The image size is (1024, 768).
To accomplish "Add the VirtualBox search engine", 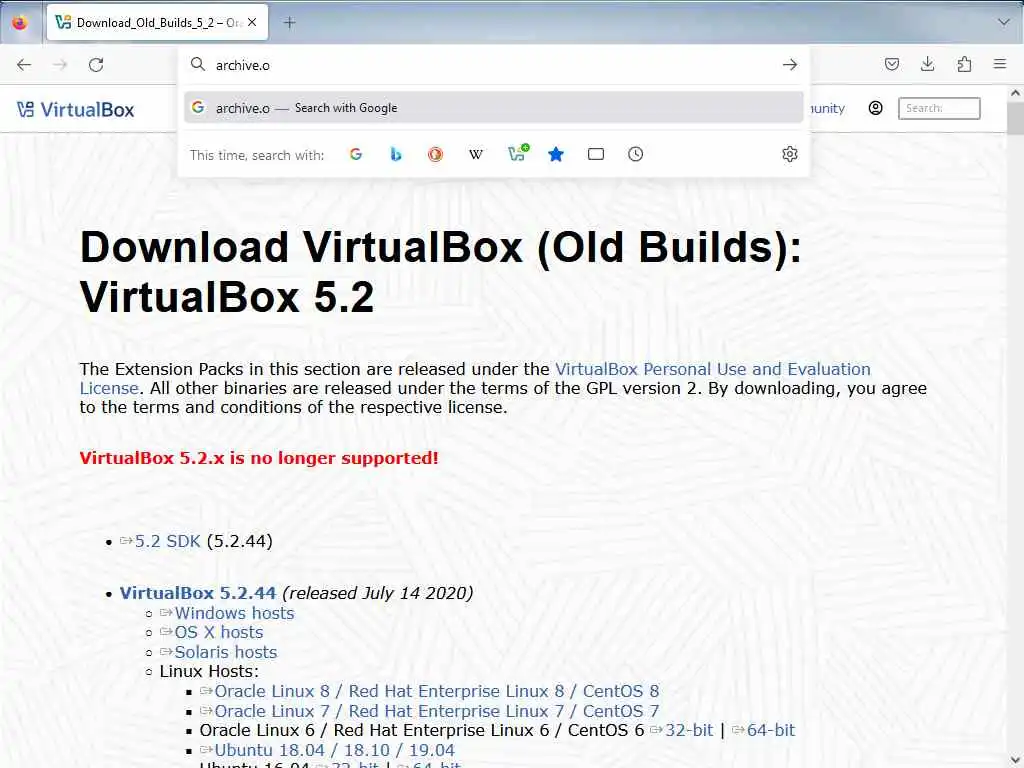I will (x=517, y=153).
